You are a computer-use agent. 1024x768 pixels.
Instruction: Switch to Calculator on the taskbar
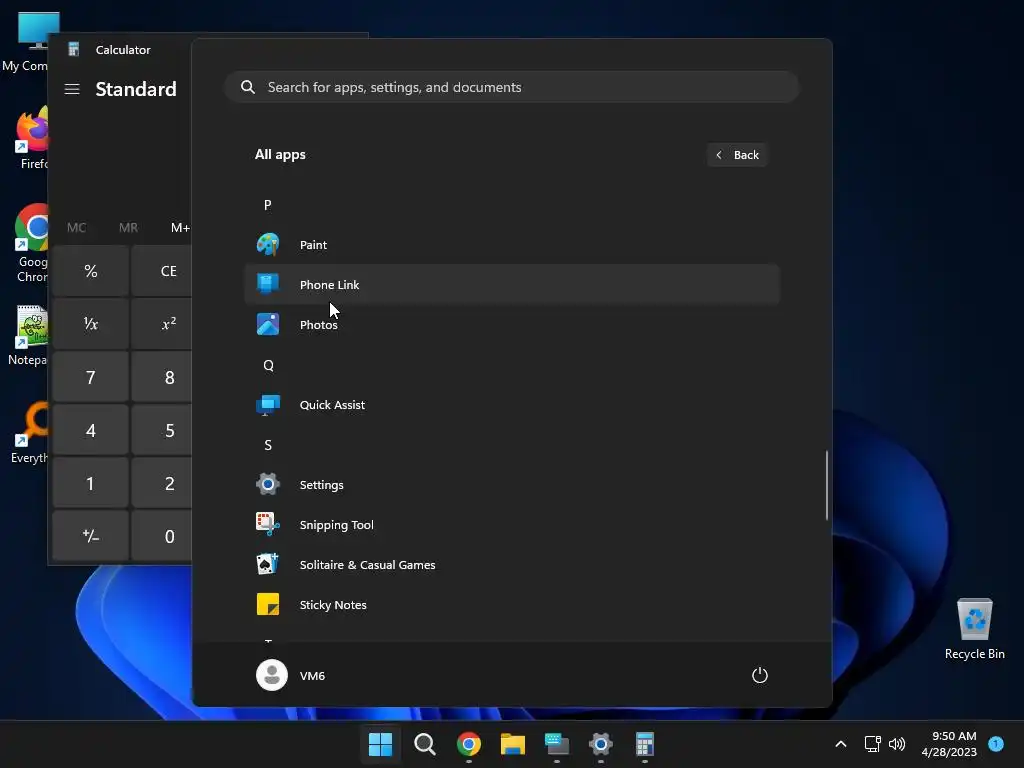coord(645,744)
